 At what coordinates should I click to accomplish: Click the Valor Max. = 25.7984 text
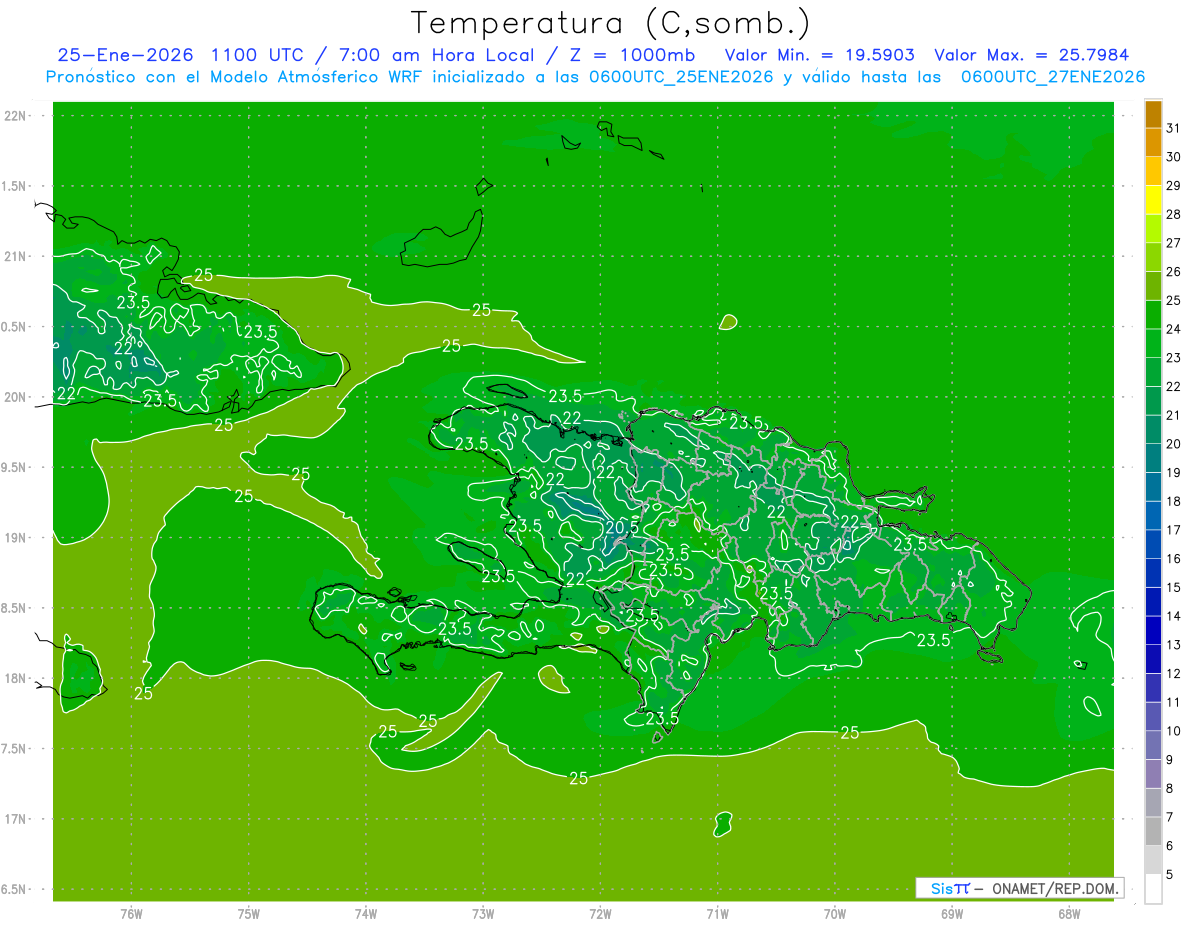(1032, 55)
